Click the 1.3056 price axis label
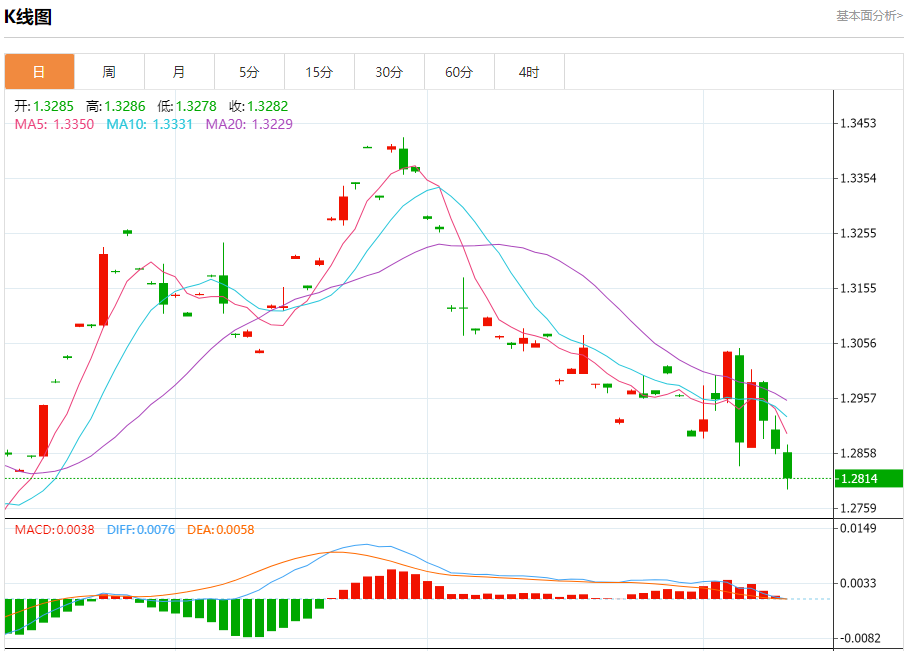 click(858, 343)
